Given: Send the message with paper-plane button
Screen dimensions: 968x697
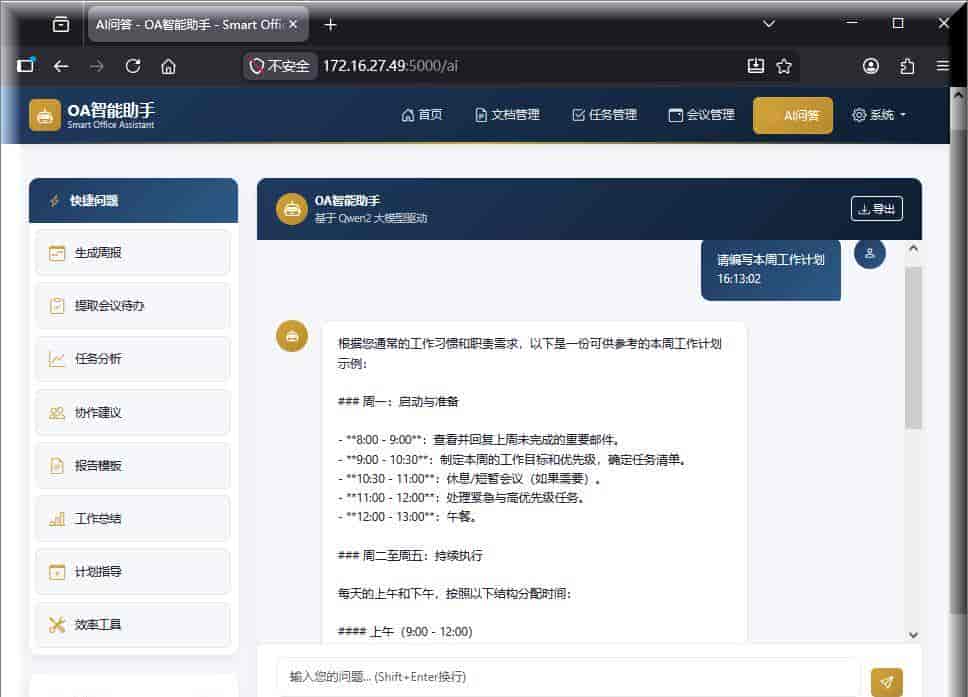Looking at the screenshot, I should [x=887, y=682].
